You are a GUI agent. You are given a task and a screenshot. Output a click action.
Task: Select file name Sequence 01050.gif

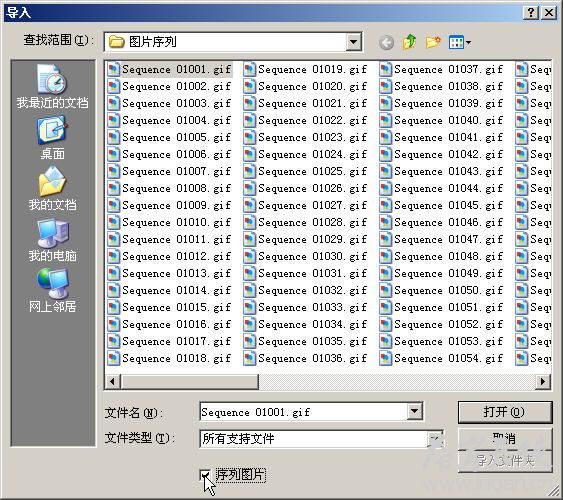point(448,290)
